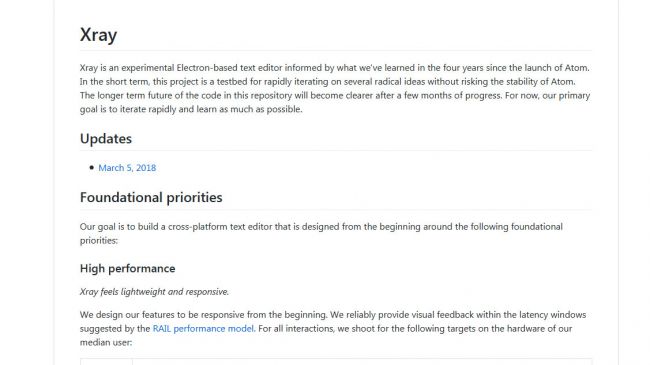Open the March 5, 2018 update link

click(127, 168)
